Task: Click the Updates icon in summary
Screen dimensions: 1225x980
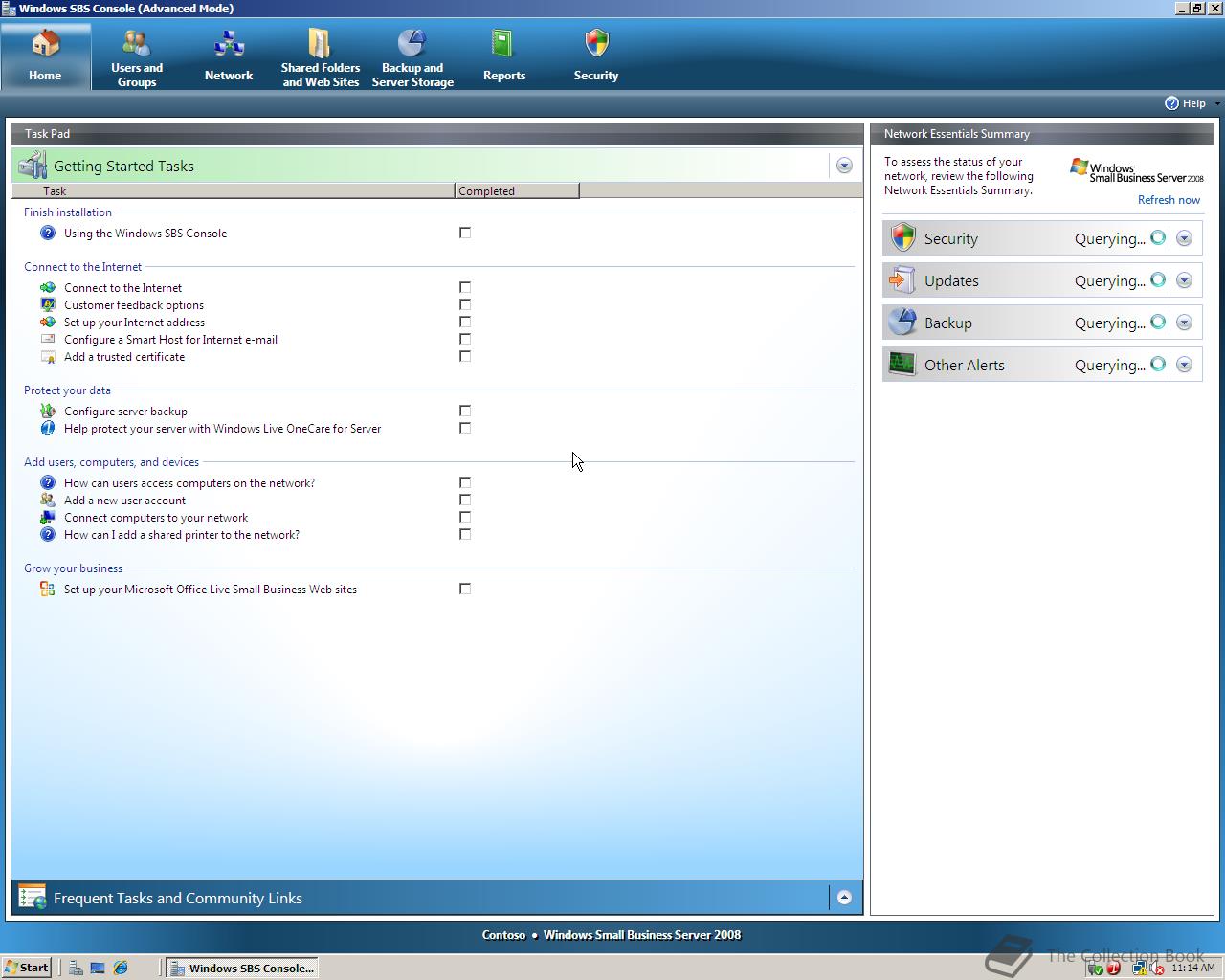Action: tap(902, 279)
